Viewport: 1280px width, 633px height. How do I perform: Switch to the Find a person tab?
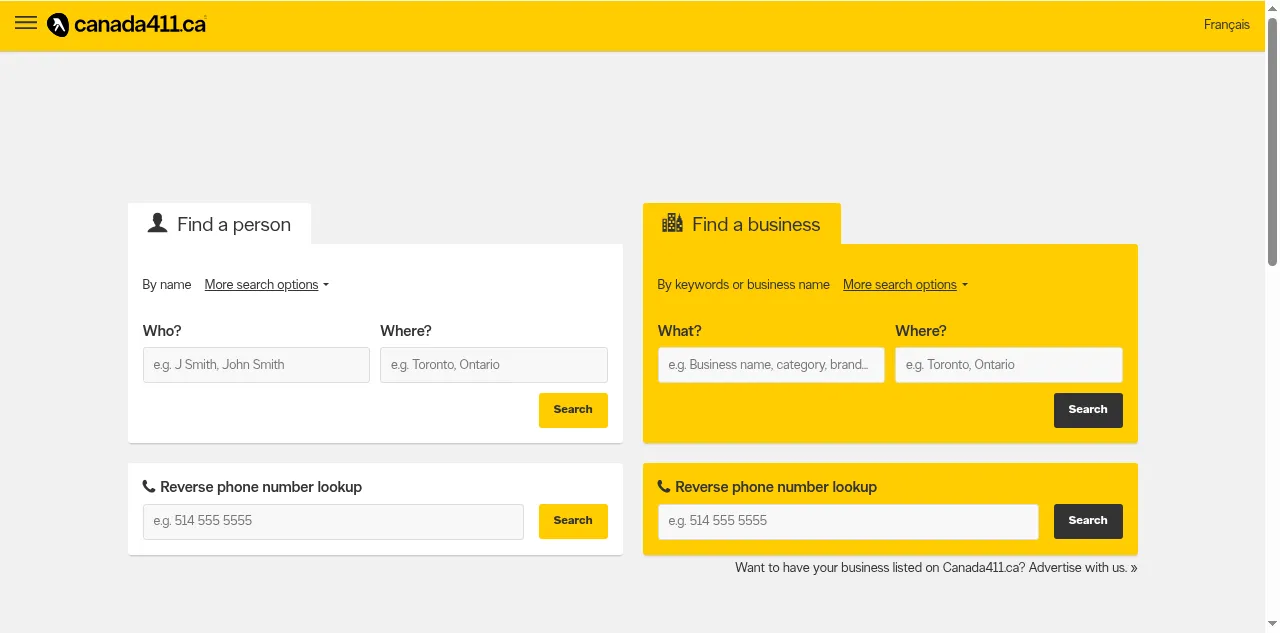[220, 224]
